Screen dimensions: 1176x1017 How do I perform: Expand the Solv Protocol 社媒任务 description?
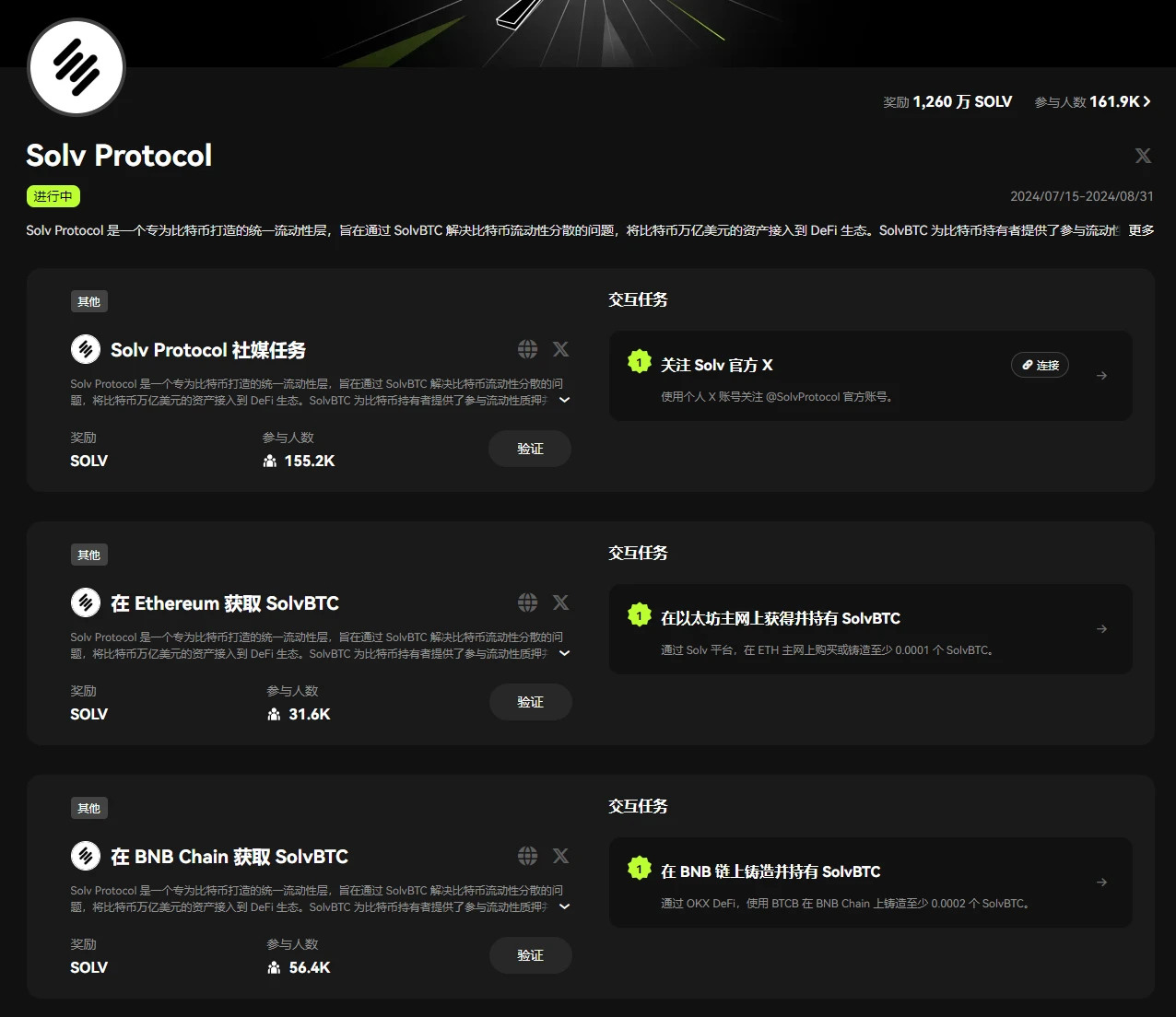[x=565, y=400]
